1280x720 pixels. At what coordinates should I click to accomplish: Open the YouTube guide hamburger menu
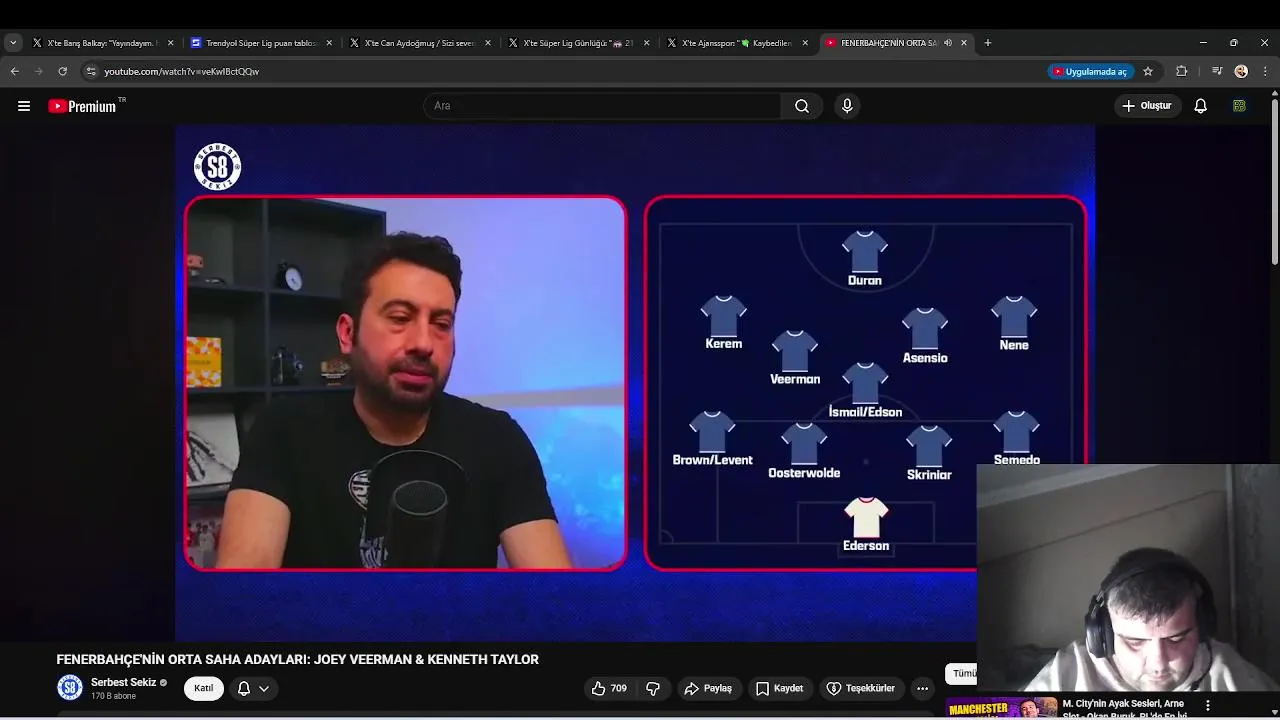click(x=24, y=106)
